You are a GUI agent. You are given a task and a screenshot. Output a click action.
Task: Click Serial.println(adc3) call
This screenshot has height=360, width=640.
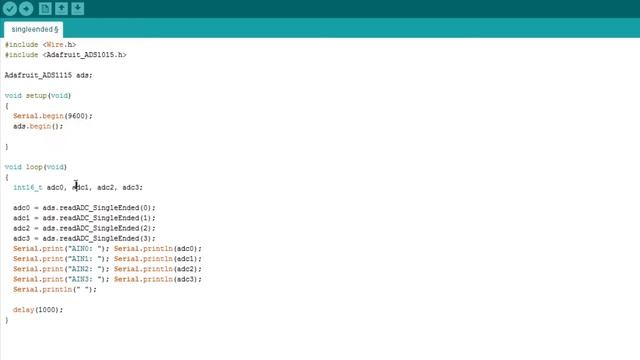[x=158, y=279]
